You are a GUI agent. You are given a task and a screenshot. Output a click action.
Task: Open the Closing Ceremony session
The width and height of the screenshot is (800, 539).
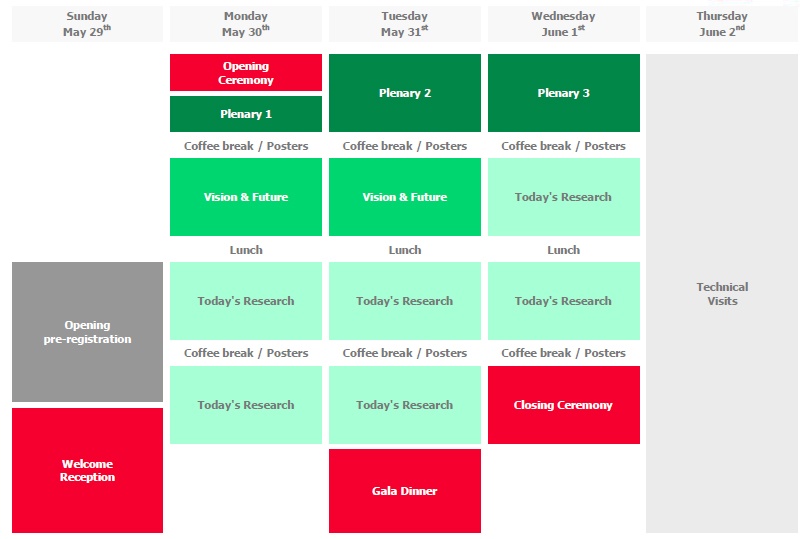tap(563, 405)
